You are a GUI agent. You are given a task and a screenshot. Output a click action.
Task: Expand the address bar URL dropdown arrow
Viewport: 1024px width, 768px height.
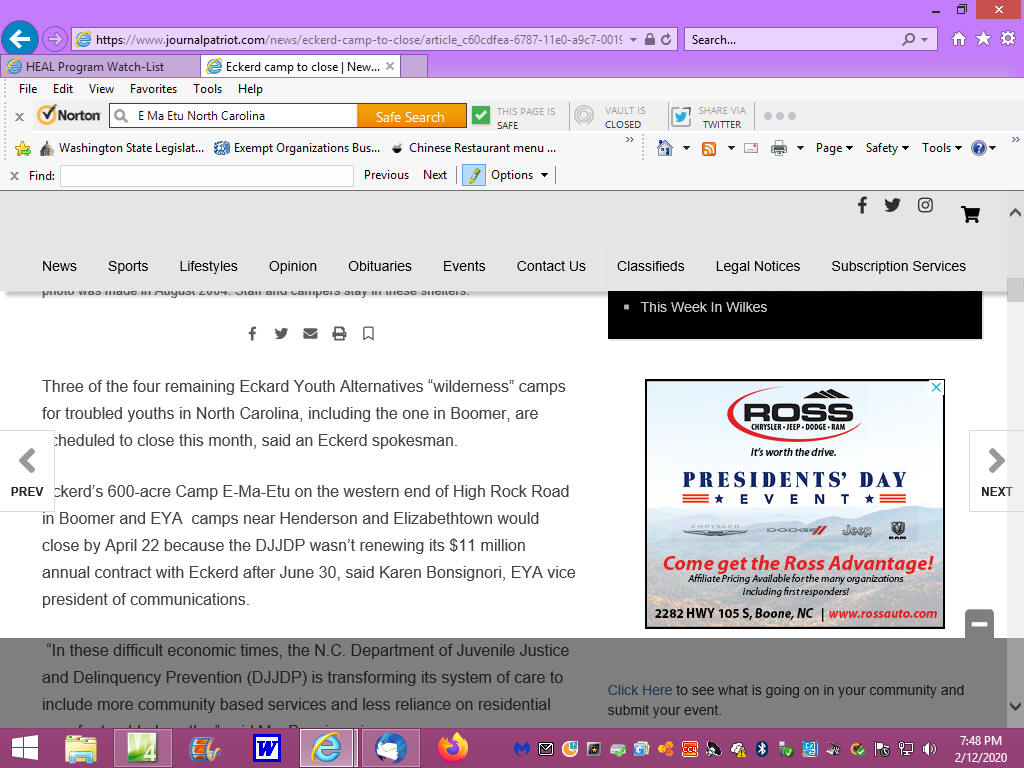click(633, 40)
